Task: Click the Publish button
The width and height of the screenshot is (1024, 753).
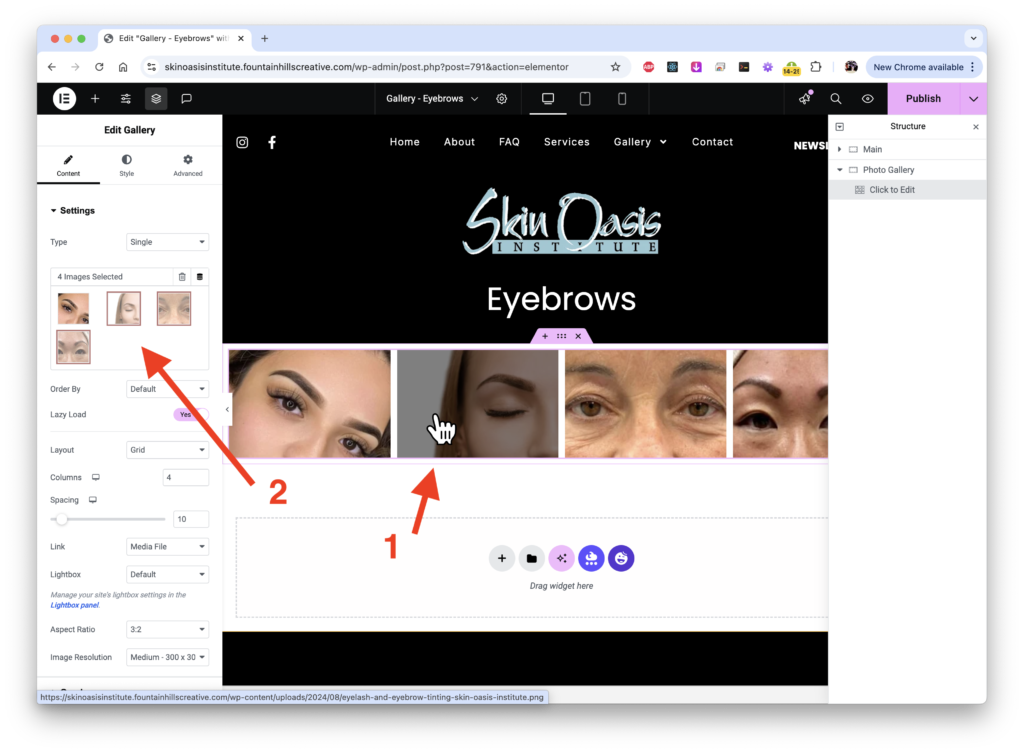Action: coord(923,98)
